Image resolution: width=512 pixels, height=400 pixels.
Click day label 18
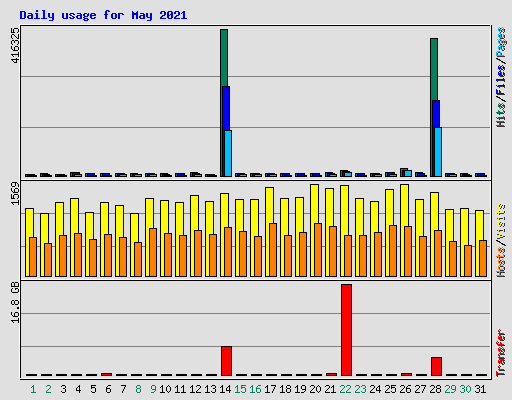285,389
